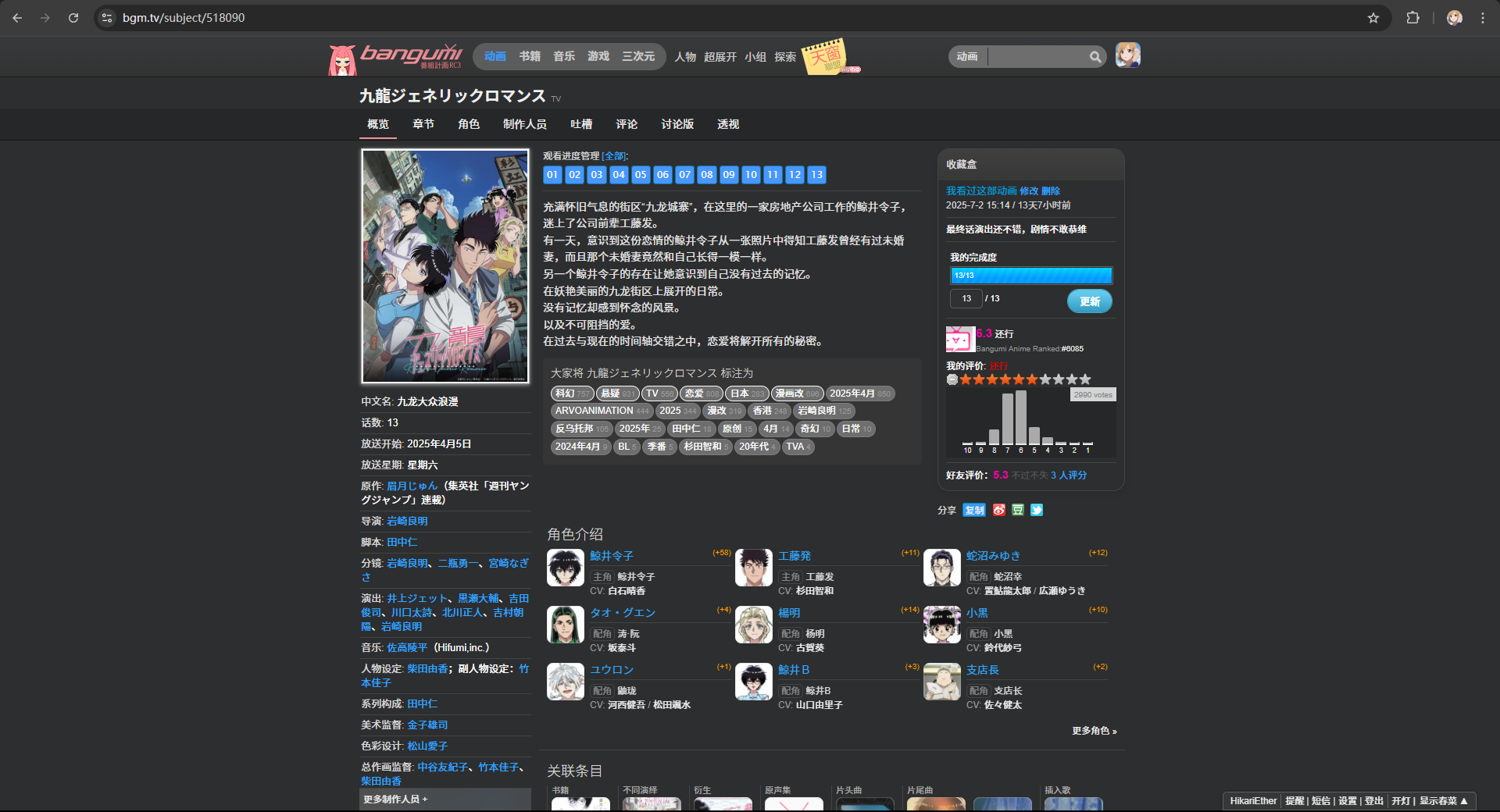
Task: Open ユウロン character avatar
Action: 566,682
